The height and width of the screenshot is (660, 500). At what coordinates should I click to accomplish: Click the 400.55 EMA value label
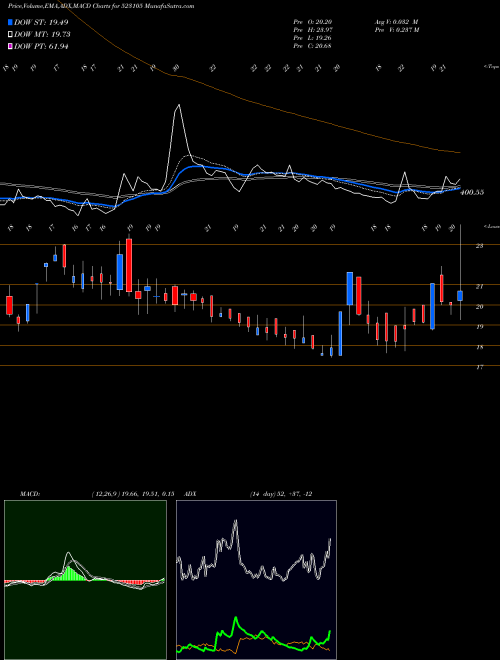pyautogui.click(x=472, y=192)
